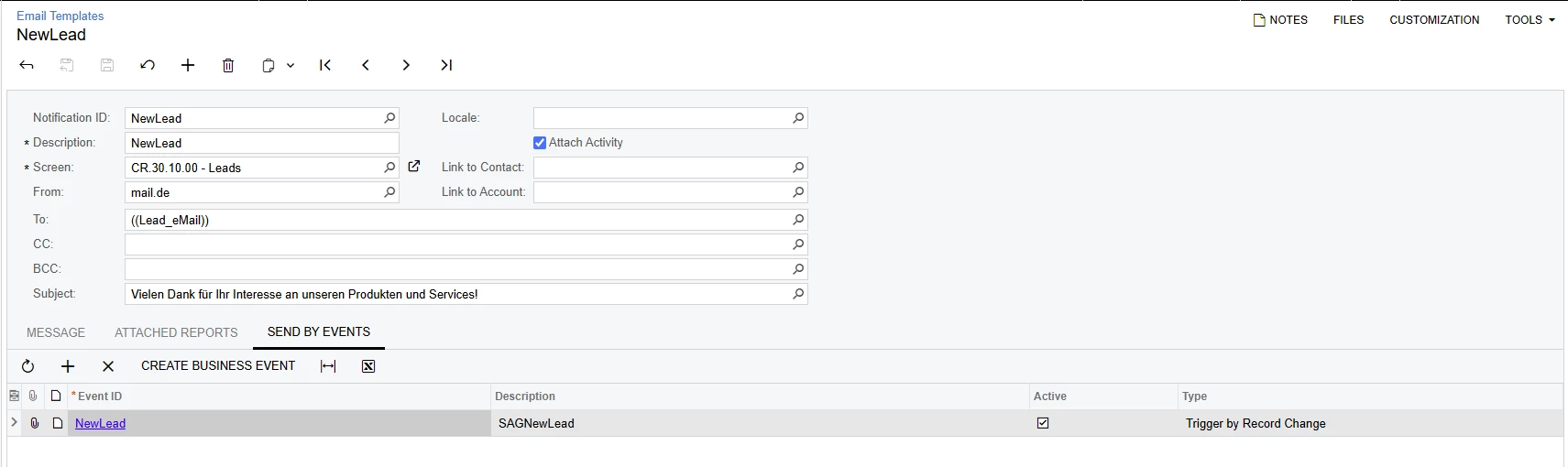Go to the first record
1568x467 pixels.
(325, 65)
